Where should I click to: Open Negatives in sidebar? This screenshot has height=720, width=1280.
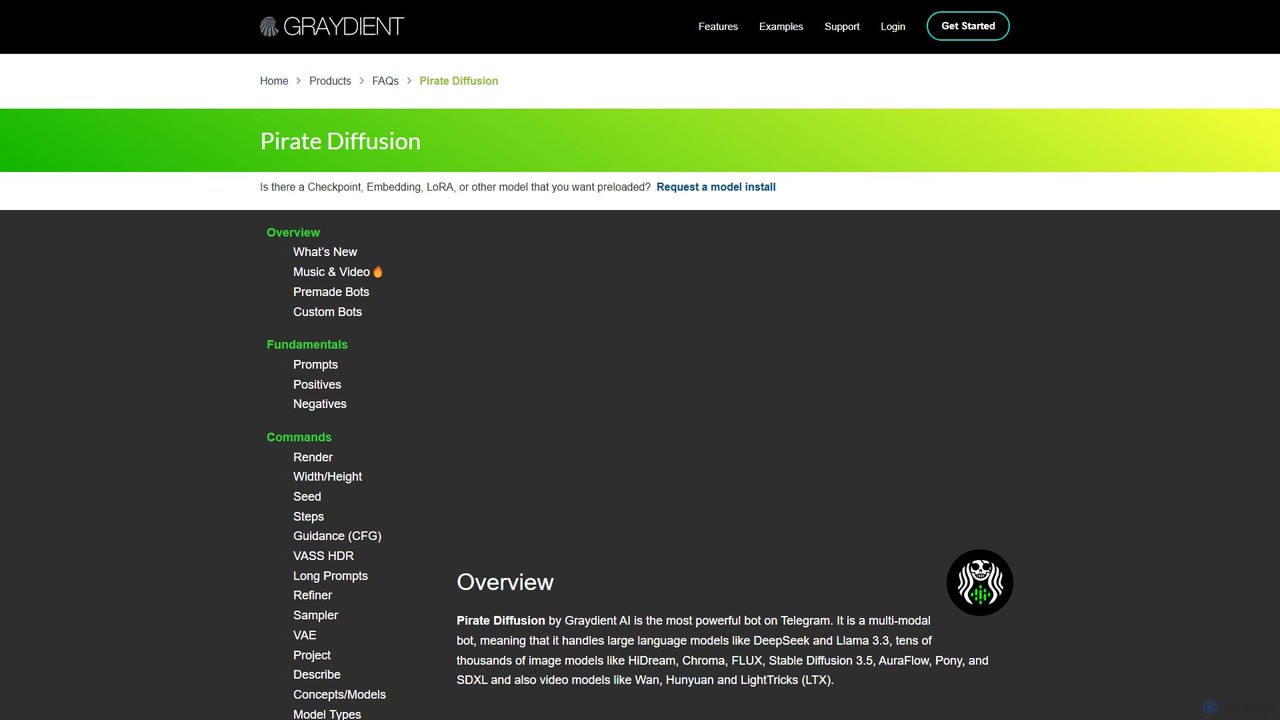click(320, 404)
